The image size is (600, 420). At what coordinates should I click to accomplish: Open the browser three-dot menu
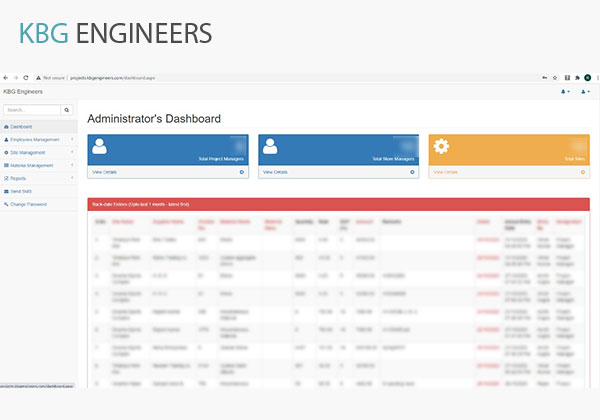click(598, 78)
